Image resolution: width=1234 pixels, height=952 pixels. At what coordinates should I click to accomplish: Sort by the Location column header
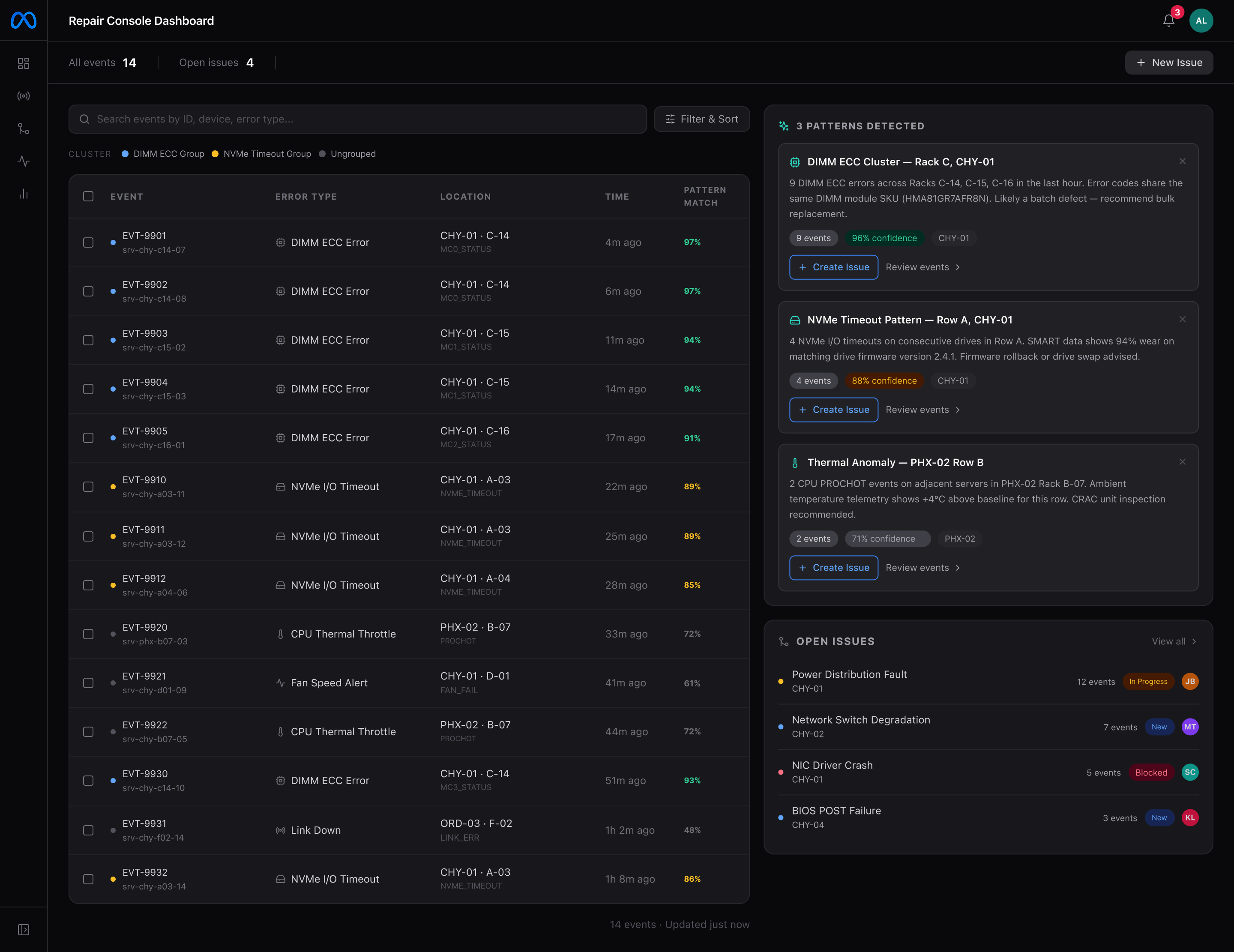[x=466, y=197]
